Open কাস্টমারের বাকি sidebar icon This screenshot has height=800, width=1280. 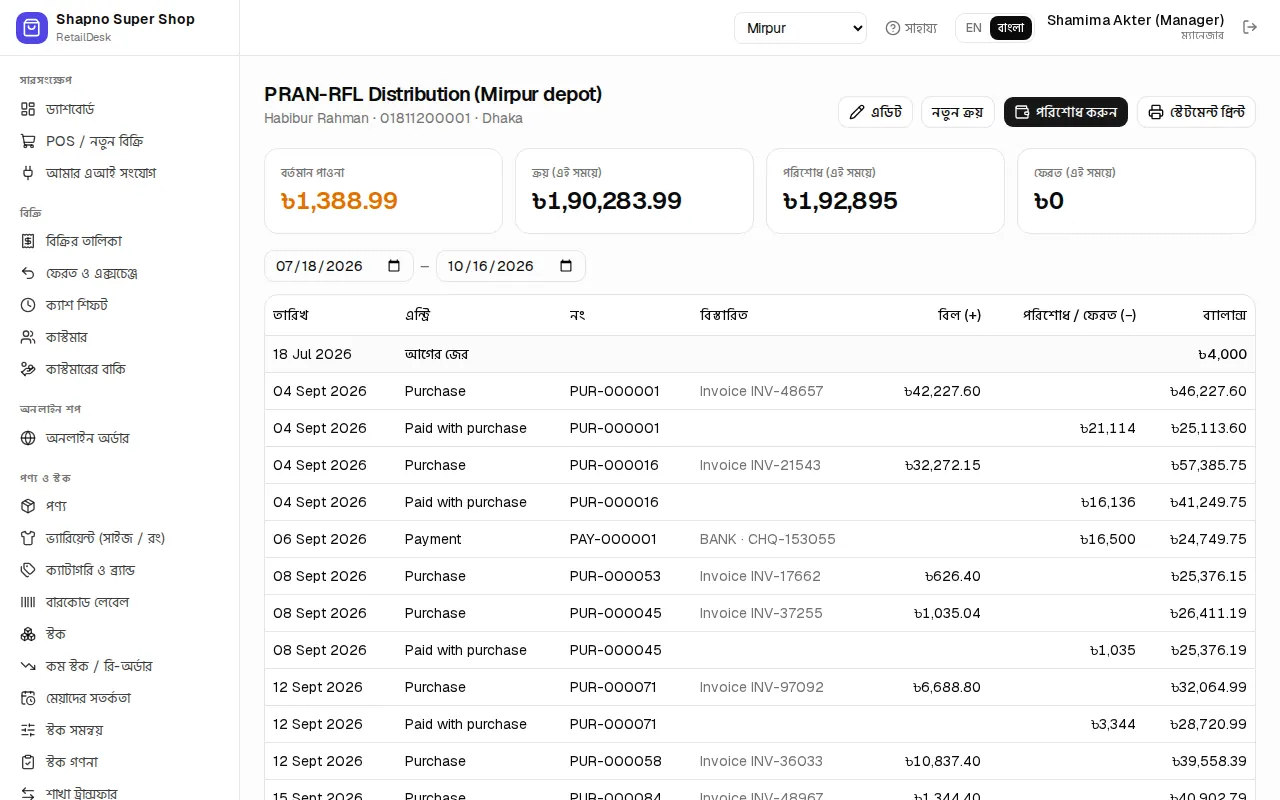pyautogui.click(x=28, y=369)
